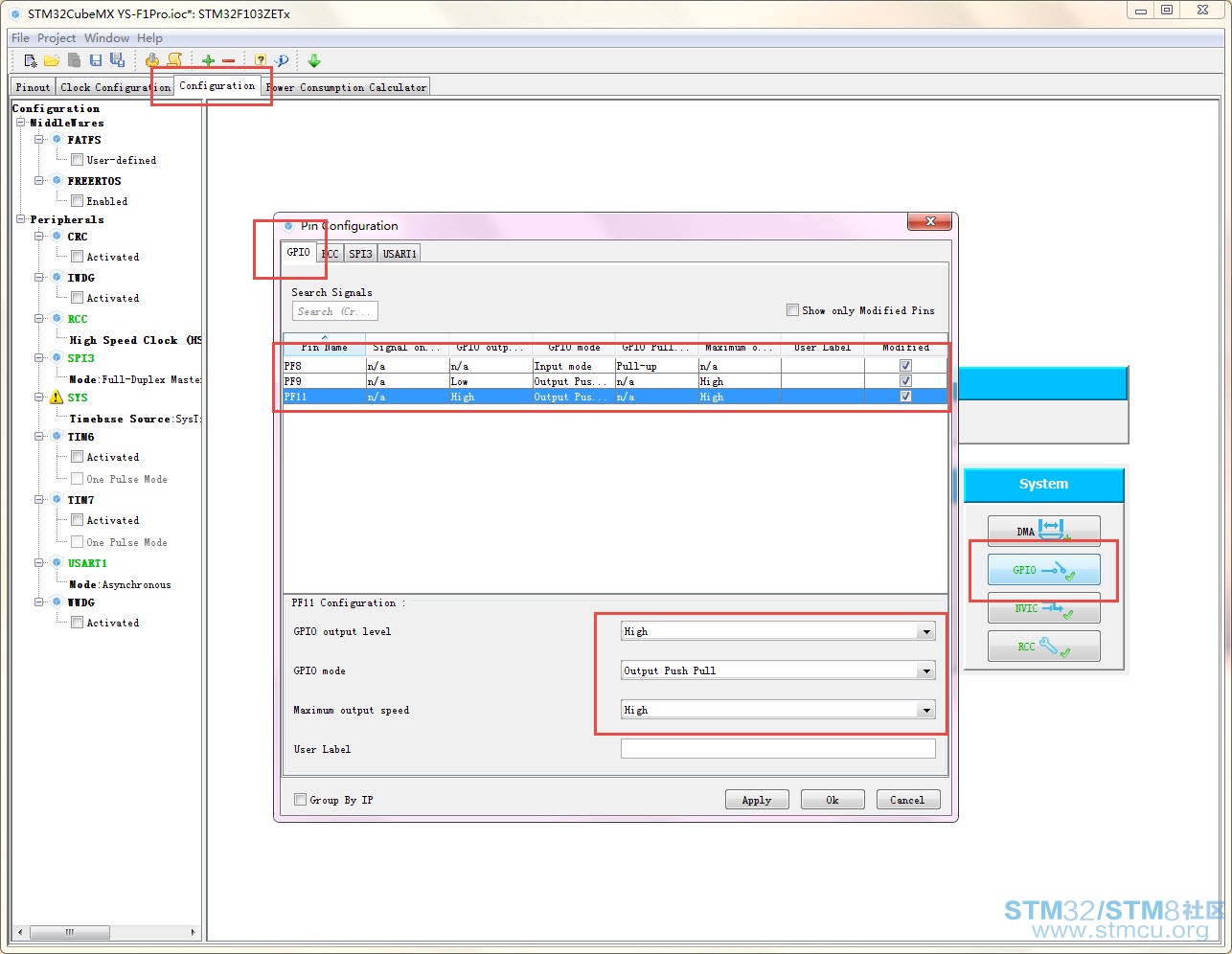Click the cube icon beside TIM6
1232x954 pixels.
click(x=57, y=436)
